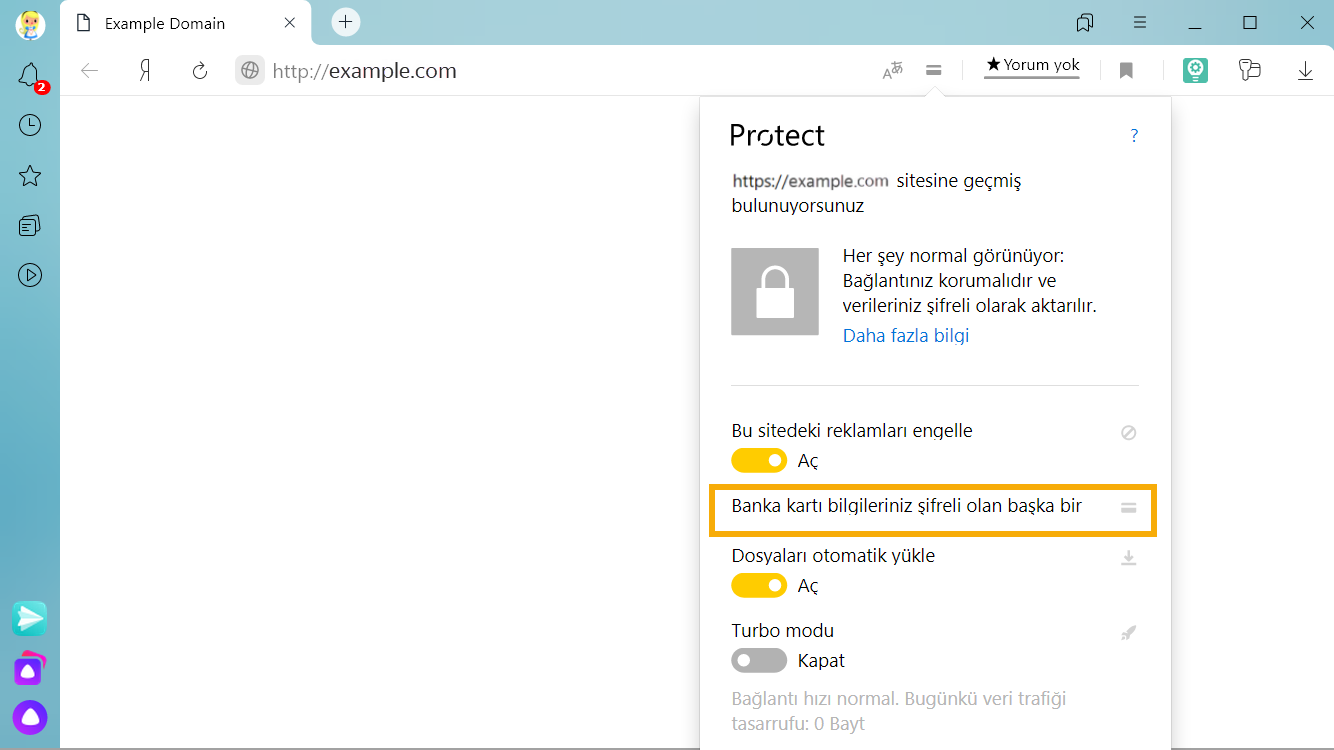Screen dimensions: 1334x750
Task: Go back with the arrow button
Action: point(90,70)
